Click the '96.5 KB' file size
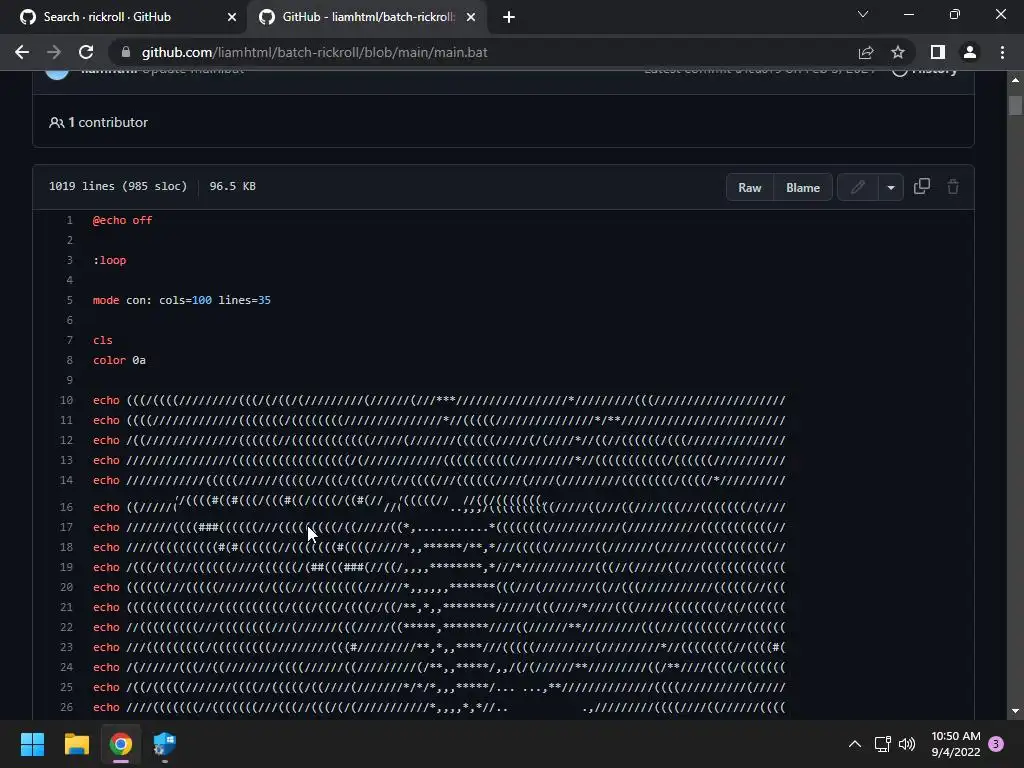The width and height of the screenshot is (1024, 768). pyautogui.click(x=232, y=186)
